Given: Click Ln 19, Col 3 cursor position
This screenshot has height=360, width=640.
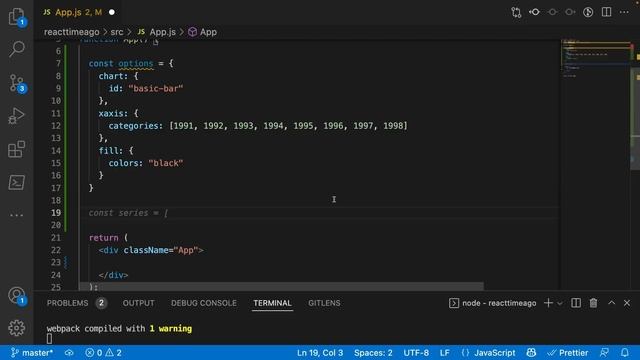Looking at the screenshot, I should [320, 353].
